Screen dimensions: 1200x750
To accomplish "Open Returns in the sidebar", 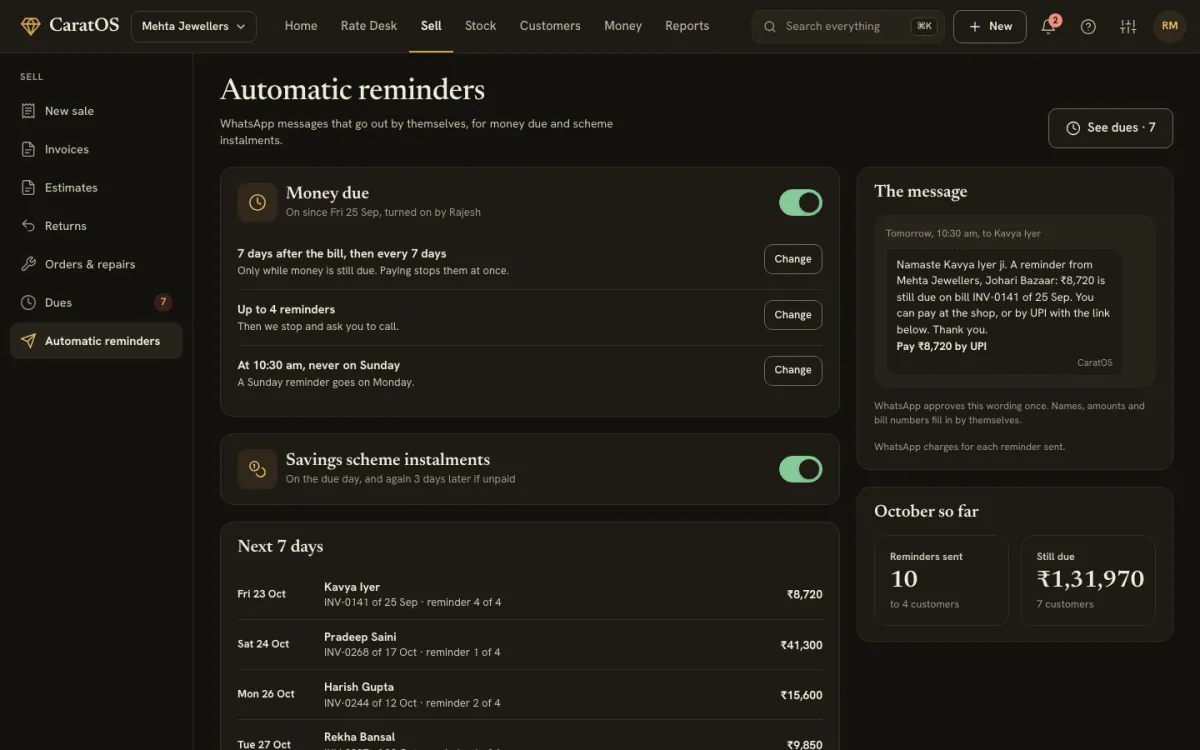I will (96, 226).
